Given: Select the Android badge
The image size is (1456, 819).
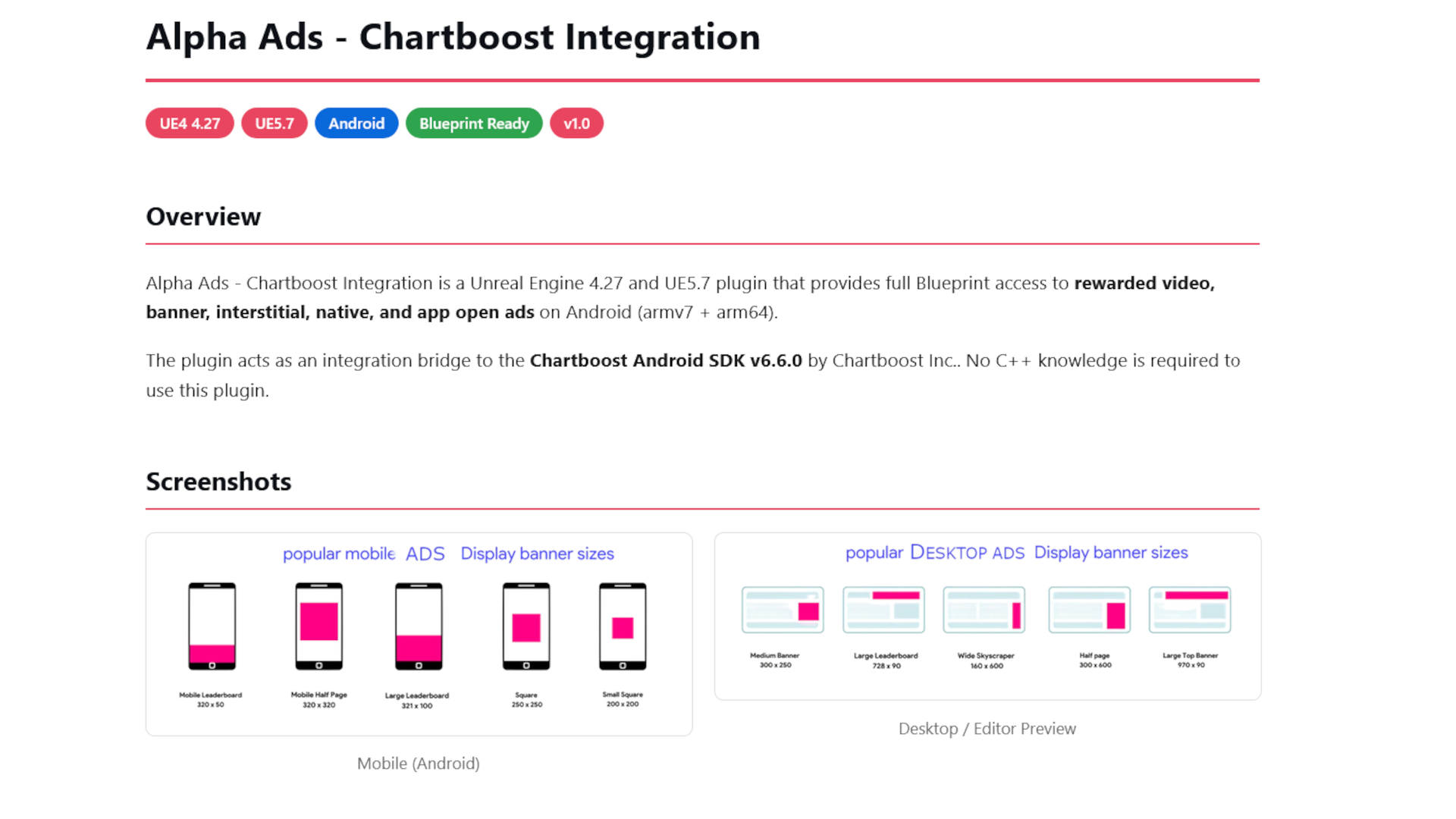Looking at the screenshot, I should click(x=356, y=124).
